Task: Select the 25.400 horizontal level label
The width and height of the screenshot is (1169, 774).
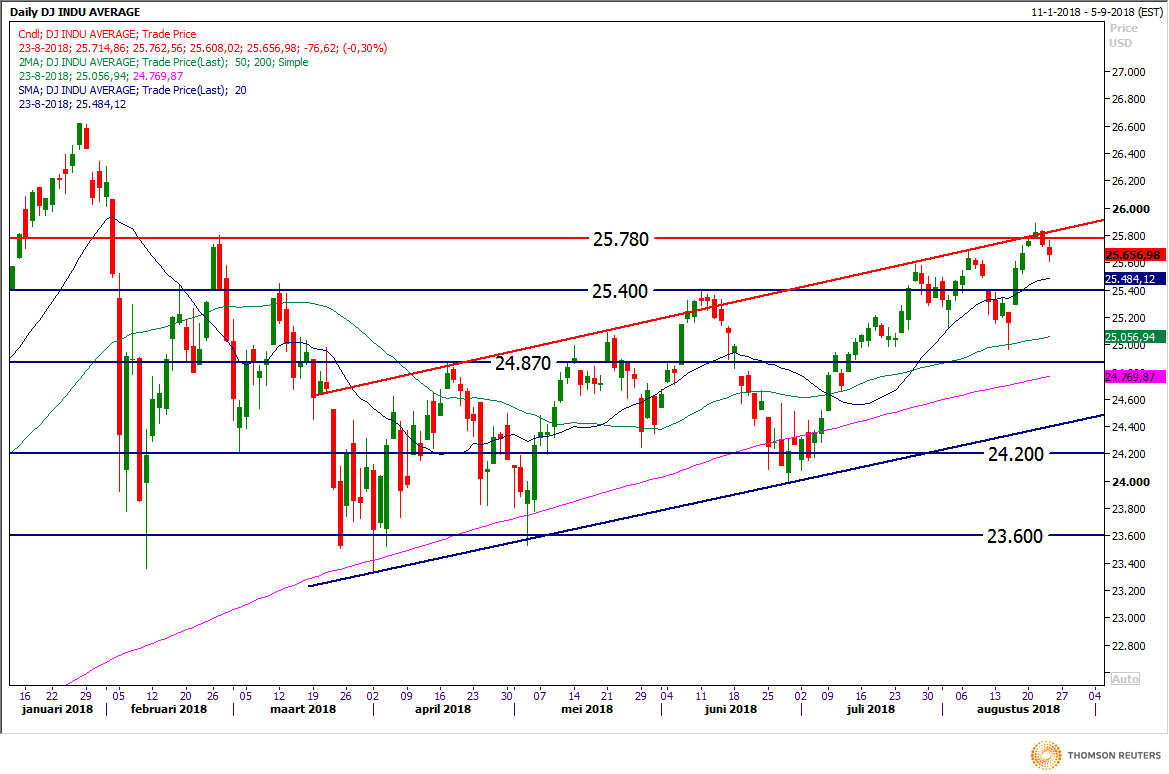Action: (x=621, y=291)
